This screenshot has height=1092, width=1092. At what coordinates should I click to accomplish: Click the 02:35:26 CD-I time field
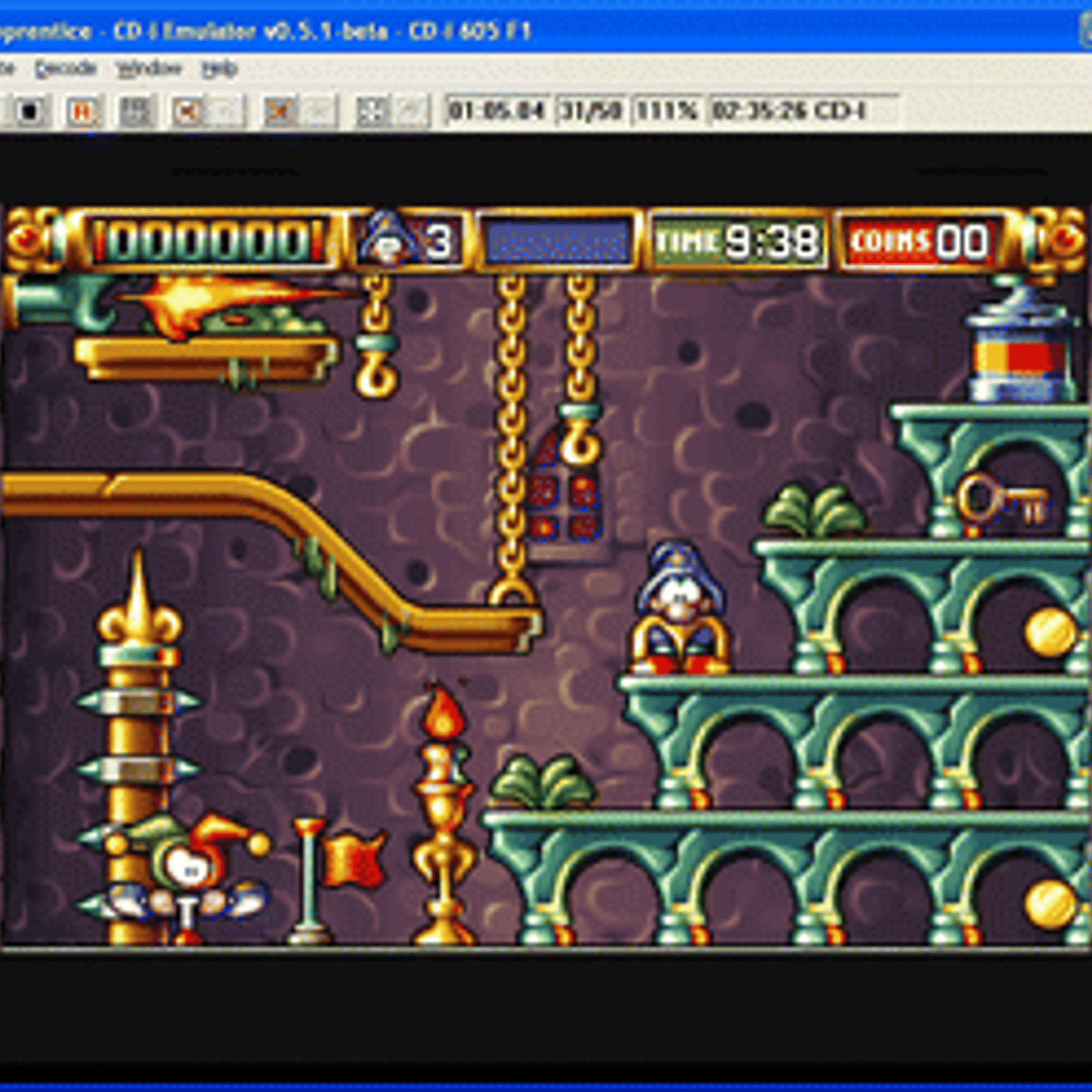click(804, 111)
